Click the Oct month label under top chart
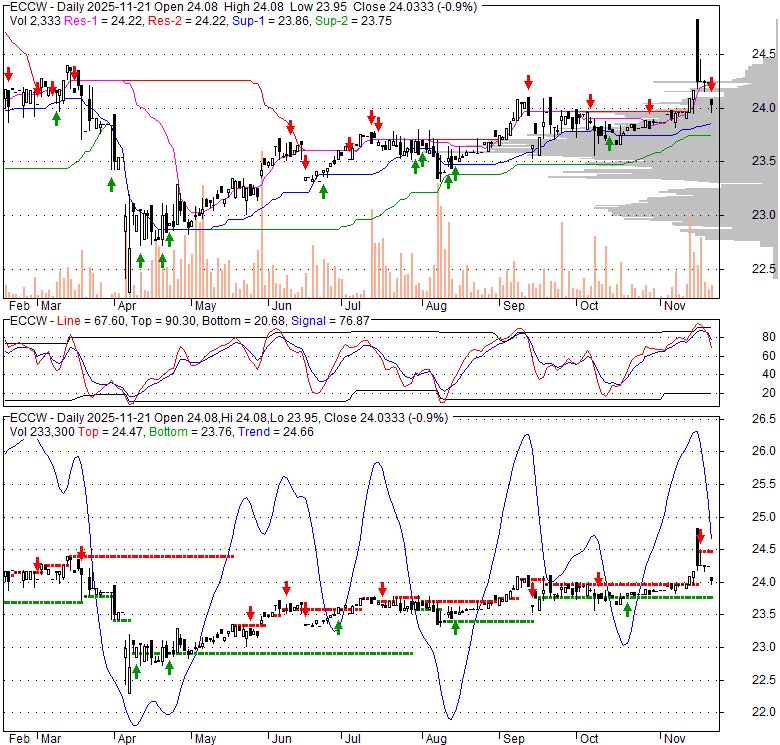This screenshot has width=780, height=745. (x=589, y=305)
